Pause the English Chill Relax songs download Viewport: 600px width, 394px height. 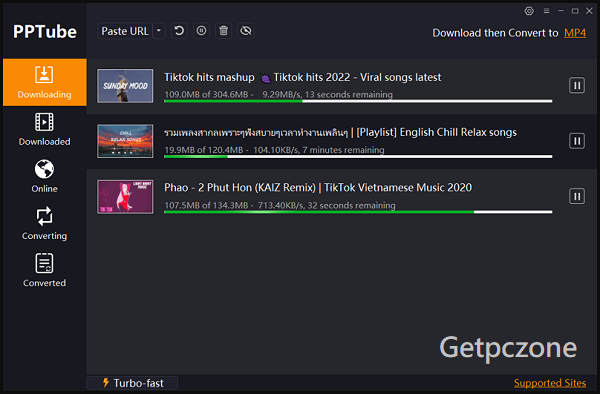577,141
